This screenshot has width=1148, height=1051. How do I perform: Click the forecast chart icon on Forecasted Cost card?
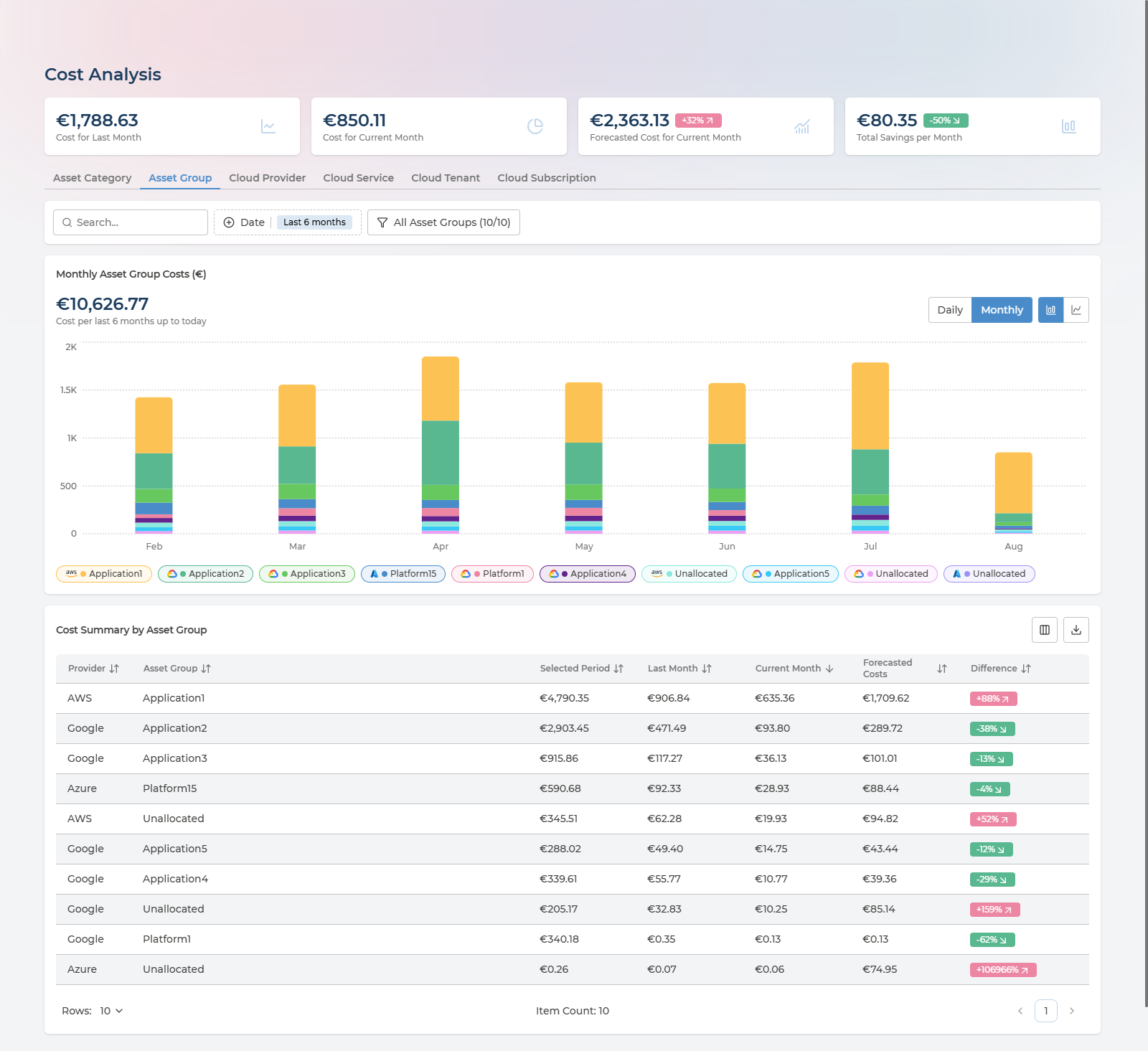(802, 126)
